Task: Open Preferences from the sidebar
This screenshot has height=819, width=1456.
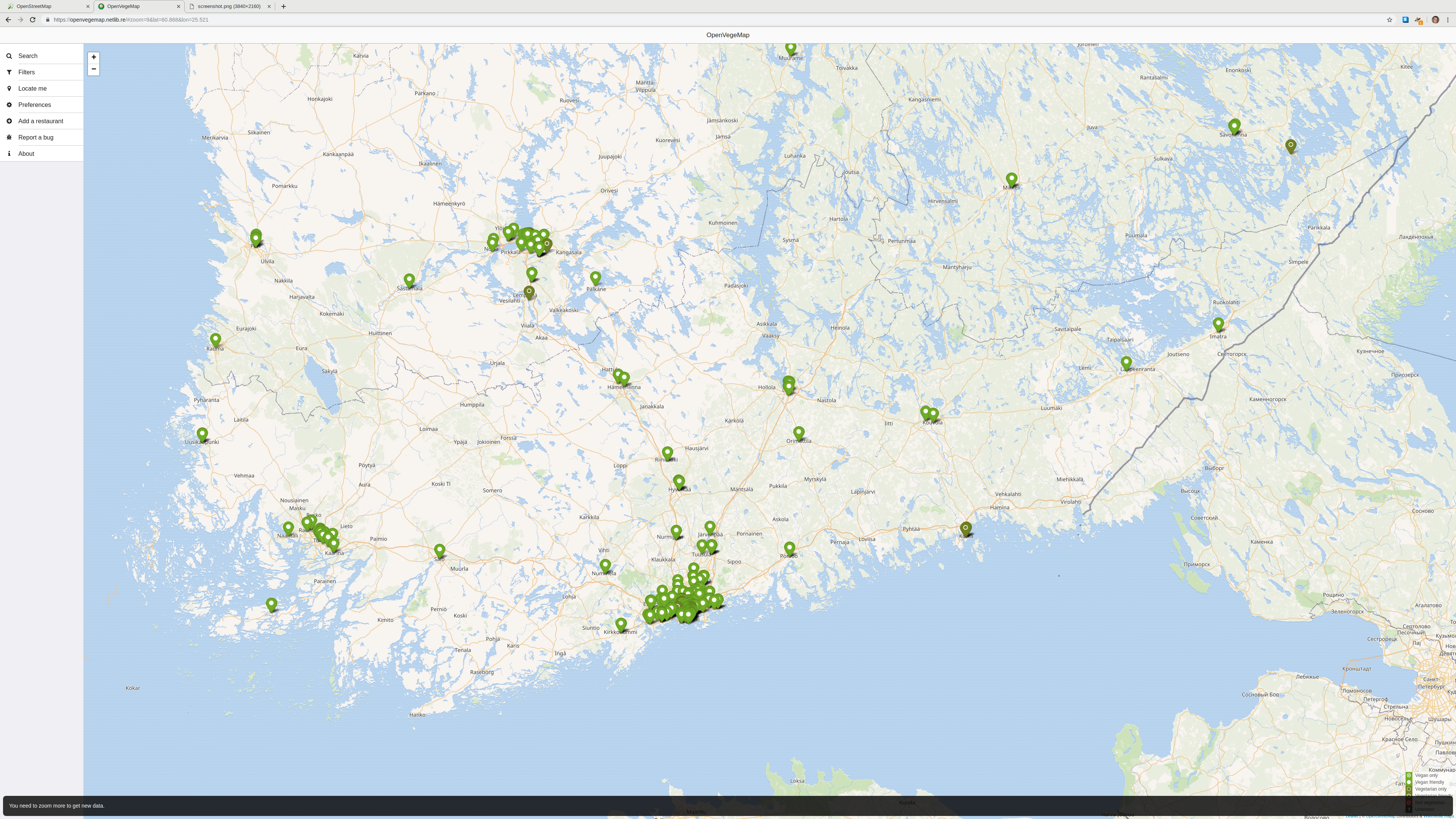Action: (x=41, y=105)
